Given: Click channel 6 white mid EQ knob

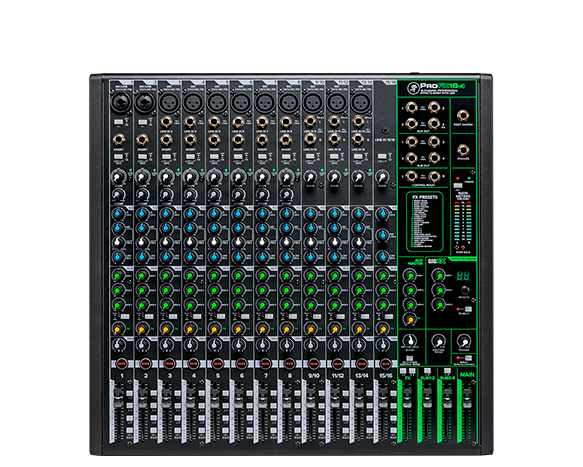Looking at the screenshot, I should (x=238, y=242).
